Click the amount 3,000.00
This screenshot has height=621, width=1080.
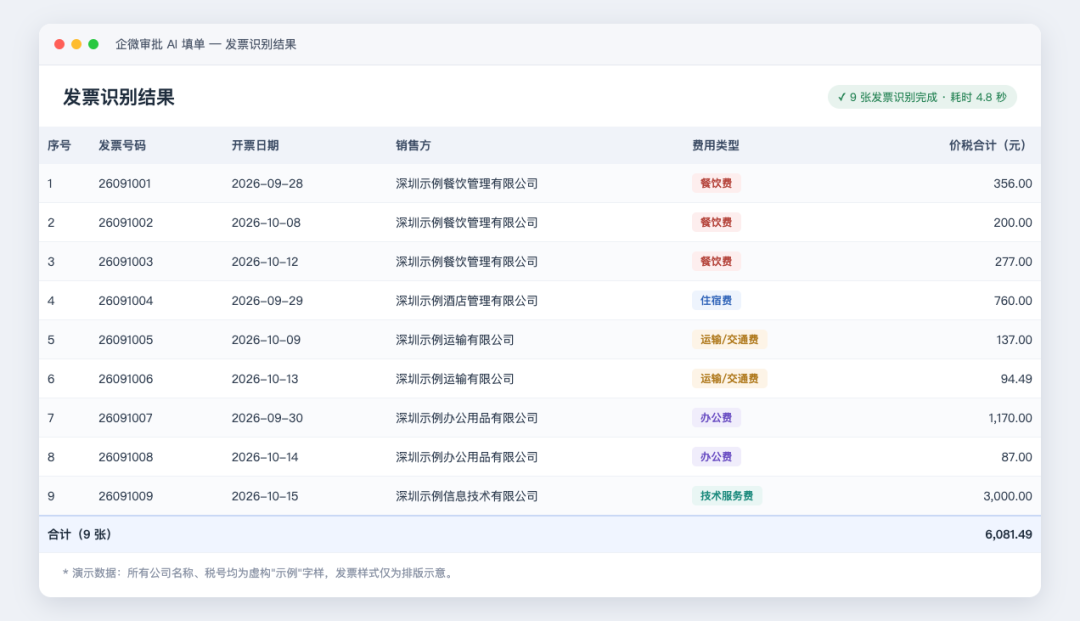tap(1008, 496)
